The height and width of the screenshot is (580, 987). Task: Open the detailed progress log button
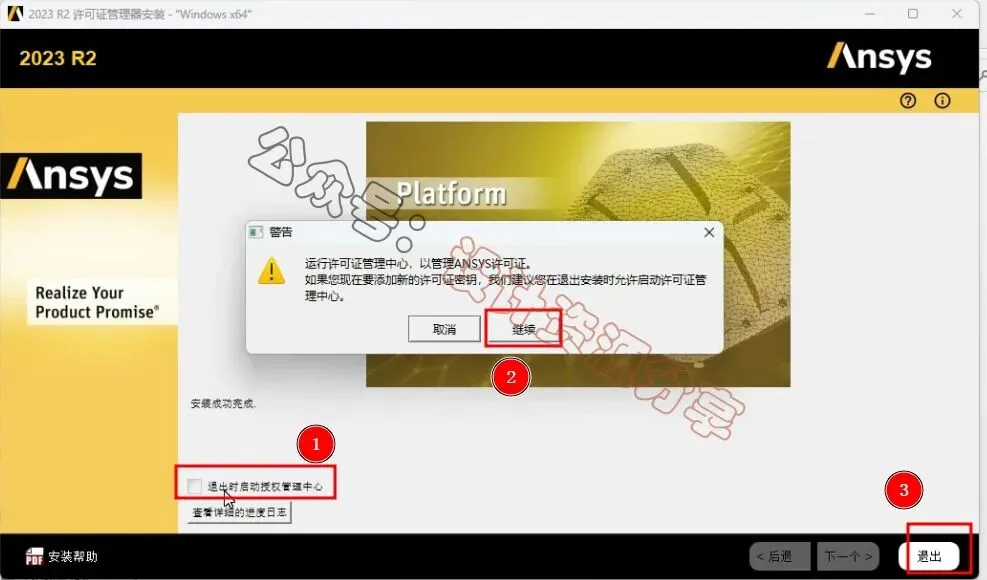(239, 512)
